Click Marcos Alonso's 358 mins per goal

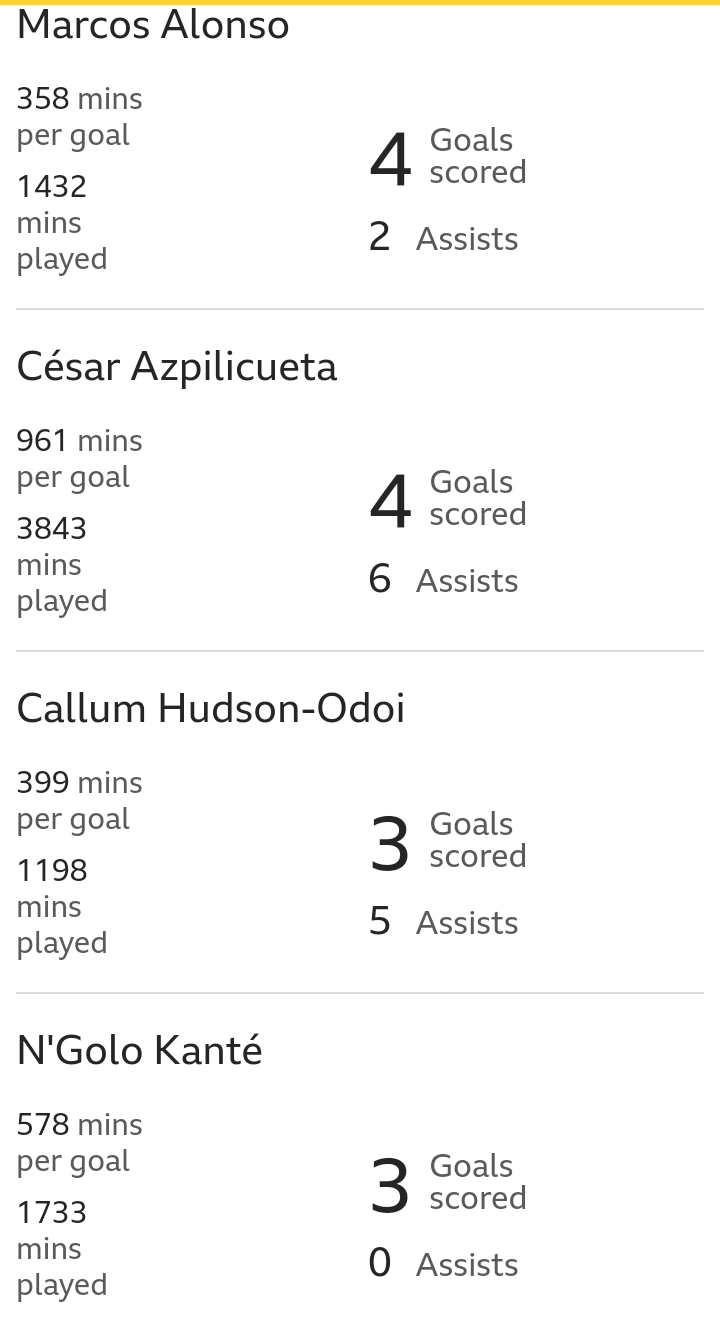pos(80,117)
